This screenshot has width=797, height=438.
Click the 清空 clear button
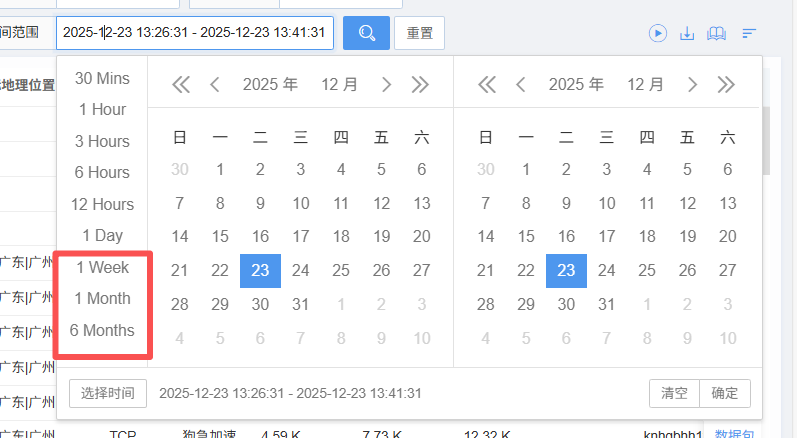[674, 393]
